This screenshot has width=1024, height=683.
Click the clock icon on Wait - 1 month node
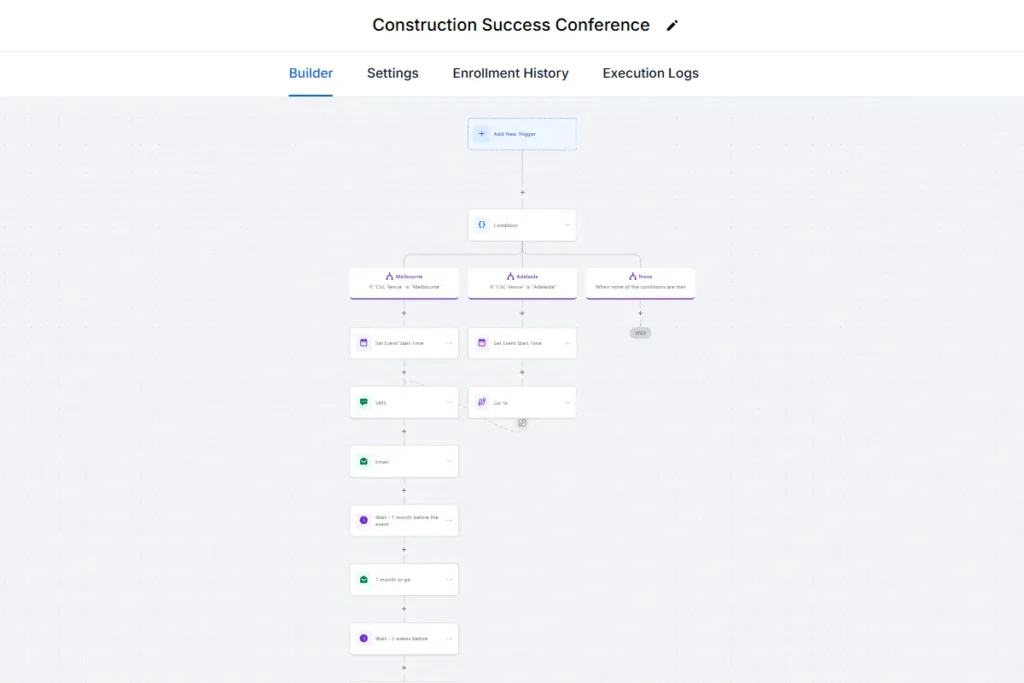point(364,520)
